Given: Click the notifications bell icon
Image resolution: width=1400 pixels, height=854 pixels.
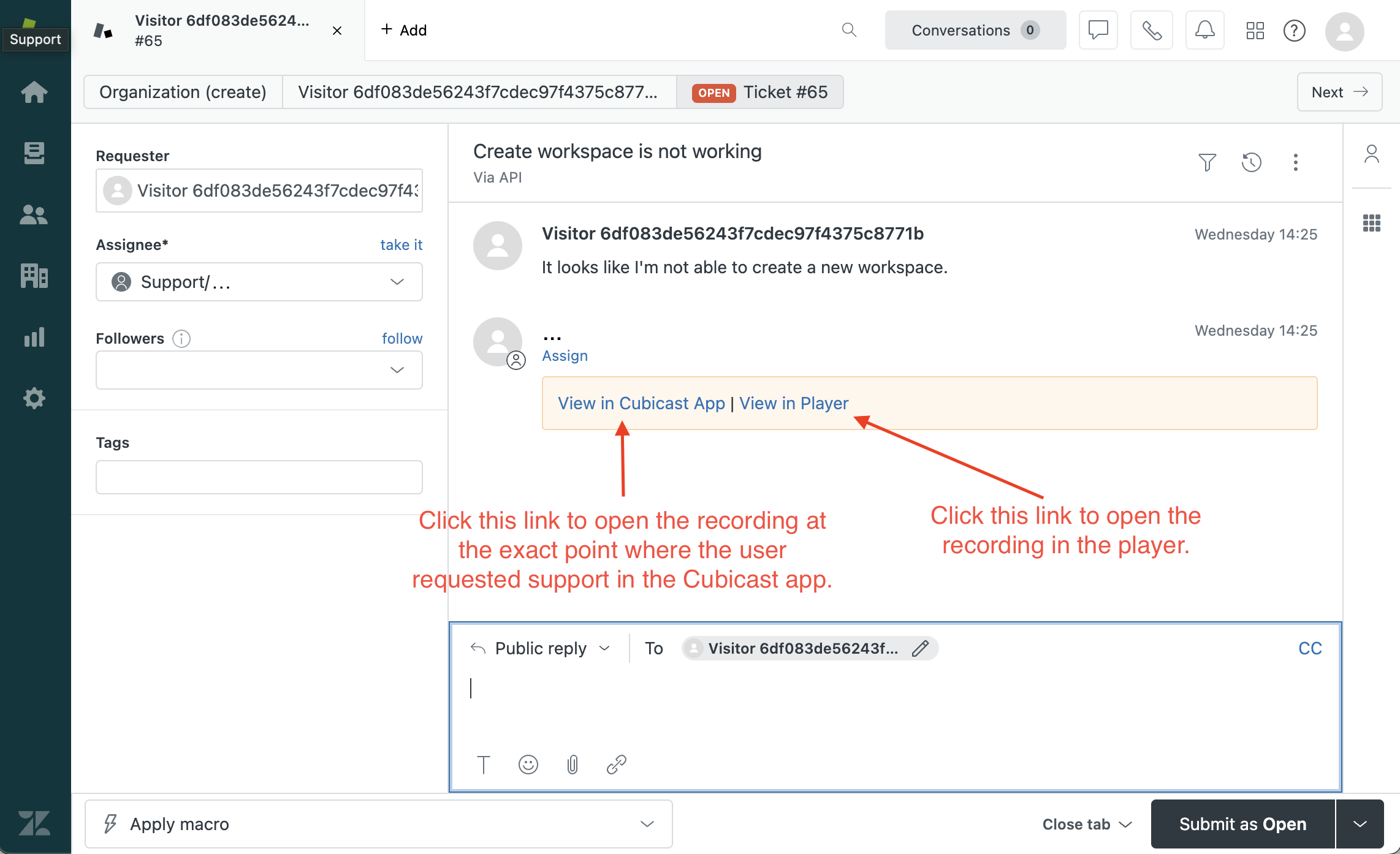Looking at the screenshot, I should tap(1204, 30).
